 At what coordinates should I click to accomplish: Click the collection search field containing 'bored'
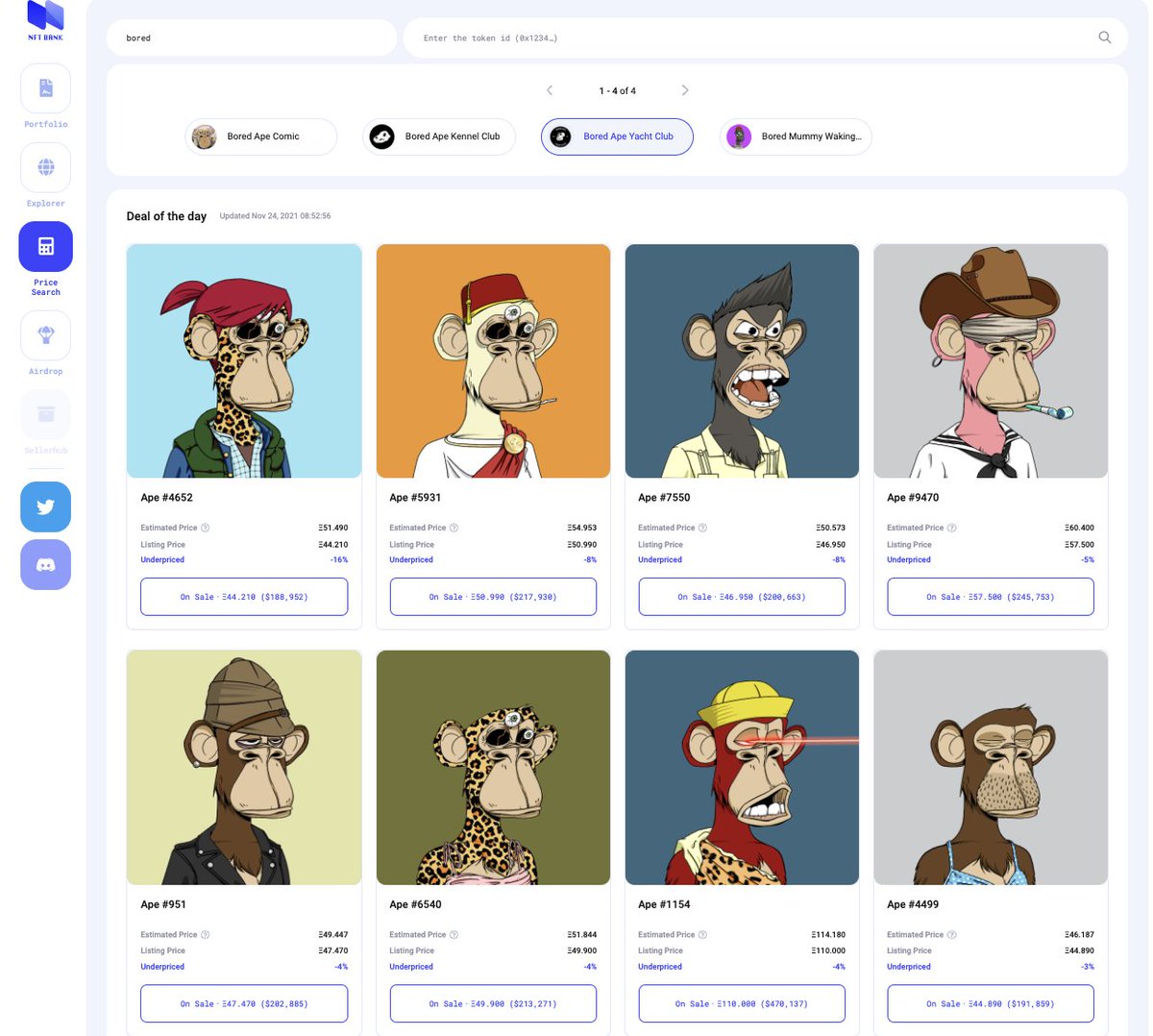[x=252, y=37]
